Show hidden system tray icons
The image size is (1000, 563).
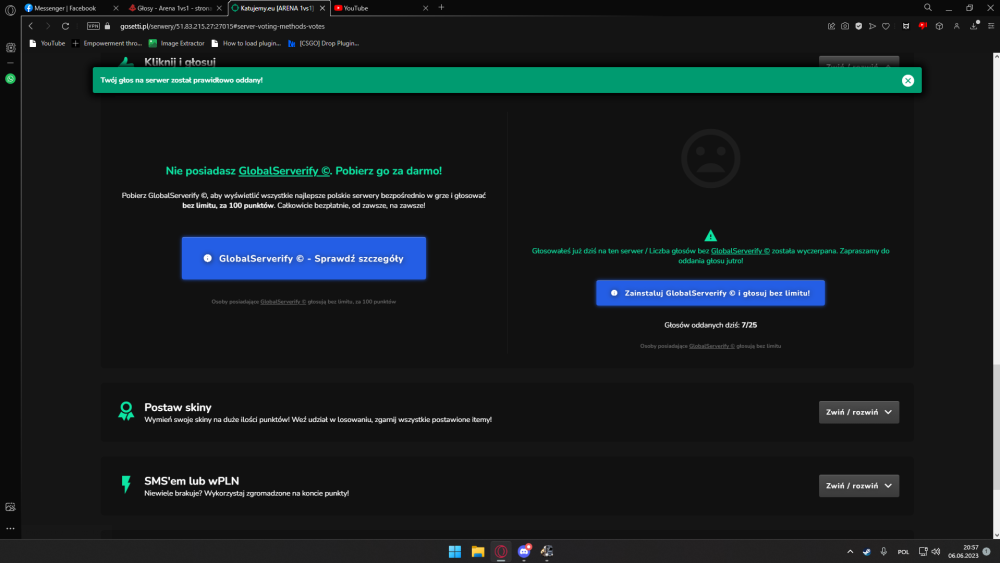click(849, 552)
